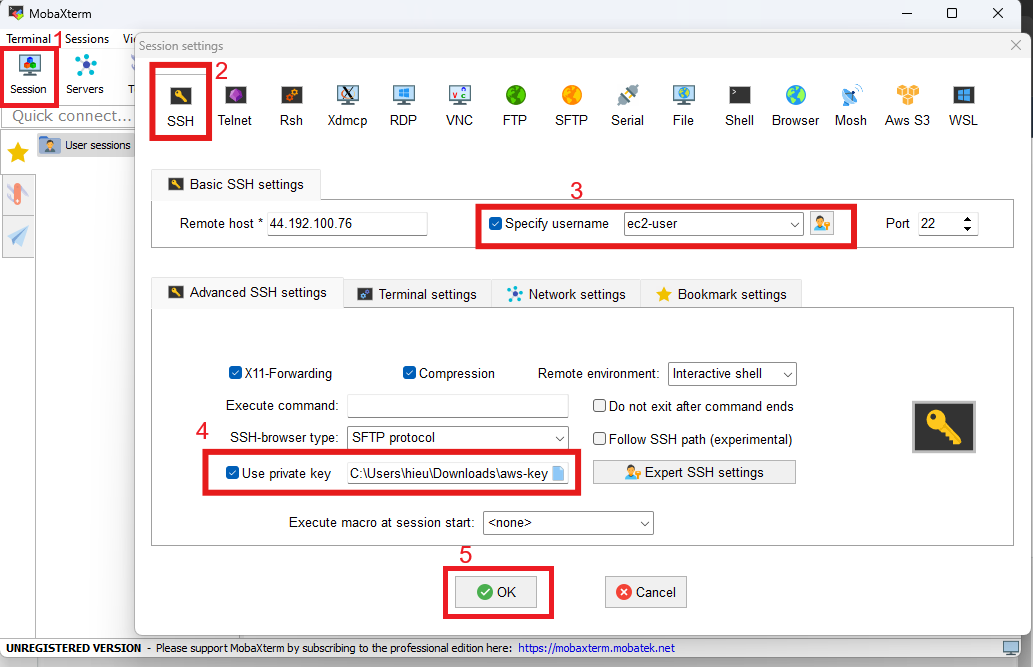This screenshot has width=1033, height=667.
Task: Choose the Aws S3 session type
Action: point(907,105)
